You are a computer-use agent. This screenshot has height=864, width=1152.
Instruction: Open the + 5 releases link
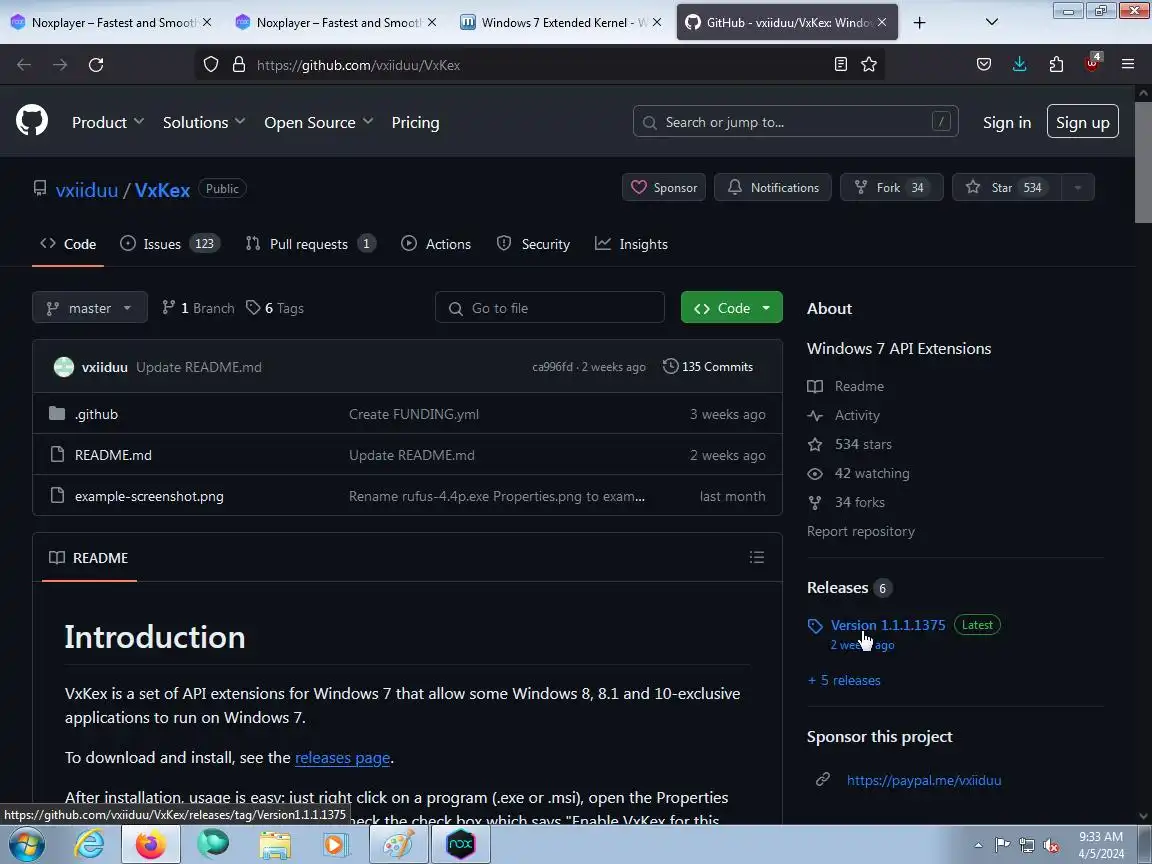843,680
